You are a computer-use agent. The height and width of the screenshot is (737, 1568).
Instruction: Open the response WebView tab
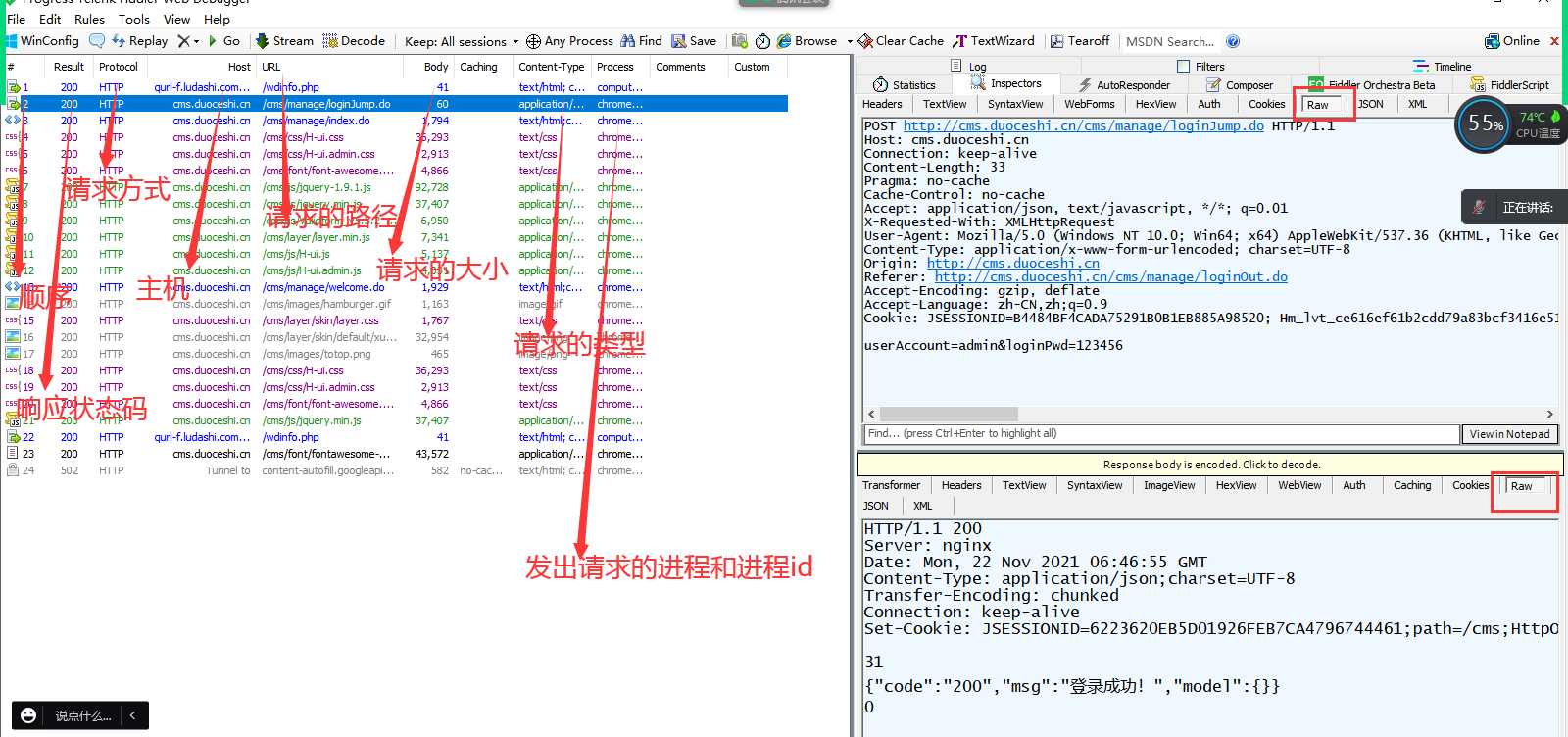pyautogui.click(x=1299, y=485)
